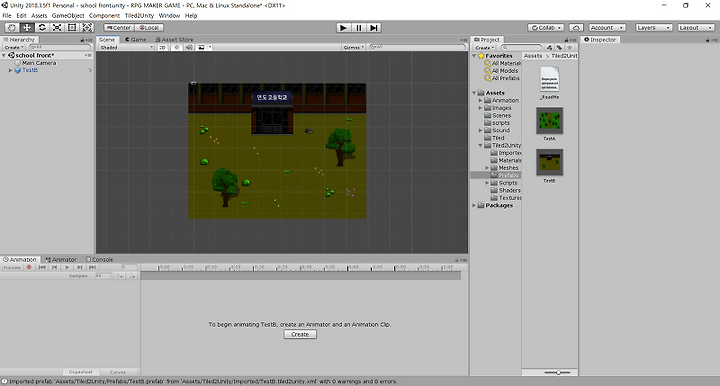Image resolution: width=720 pixels, height=386 pixels.
Task: Expand the Animation assets folder
Action: [x=481, y=100]
